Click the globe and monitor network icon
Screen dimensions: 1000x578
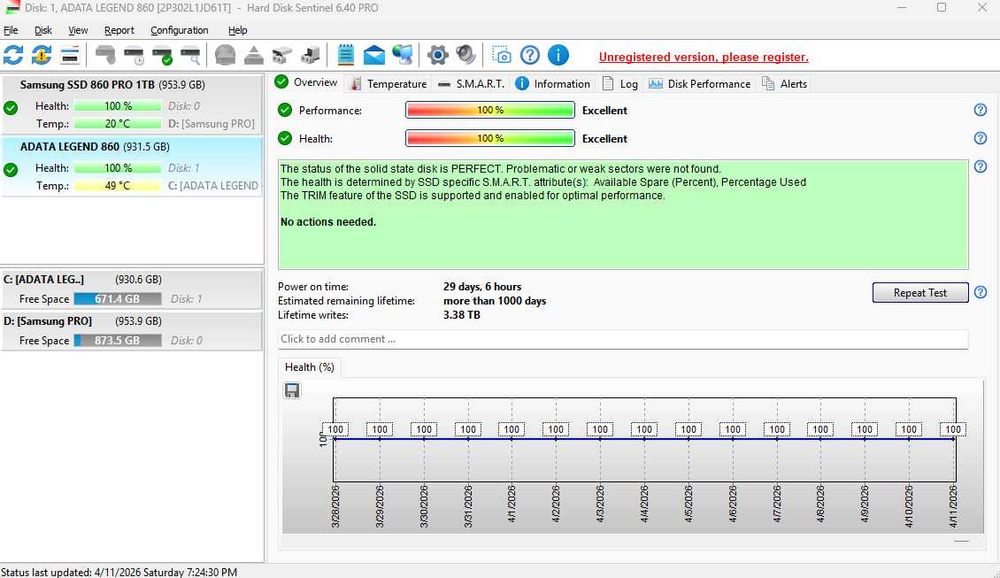402,56
